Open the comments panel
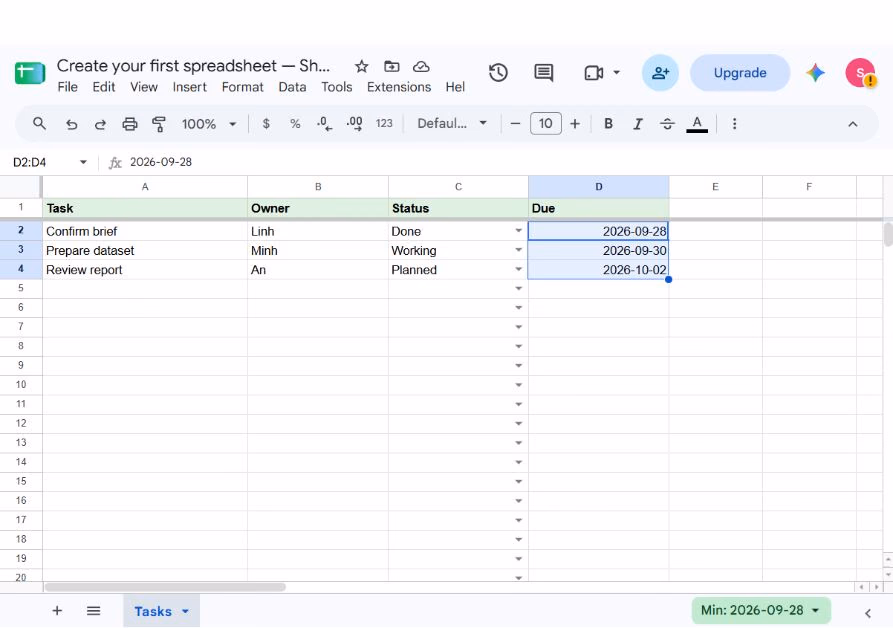Viewport: 893px width, 628px height. point(544,73)
